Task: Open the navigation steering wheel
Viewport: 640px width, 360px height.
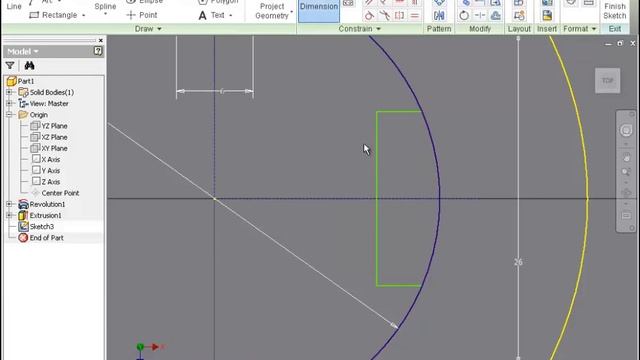Action: tap(626, 131)
